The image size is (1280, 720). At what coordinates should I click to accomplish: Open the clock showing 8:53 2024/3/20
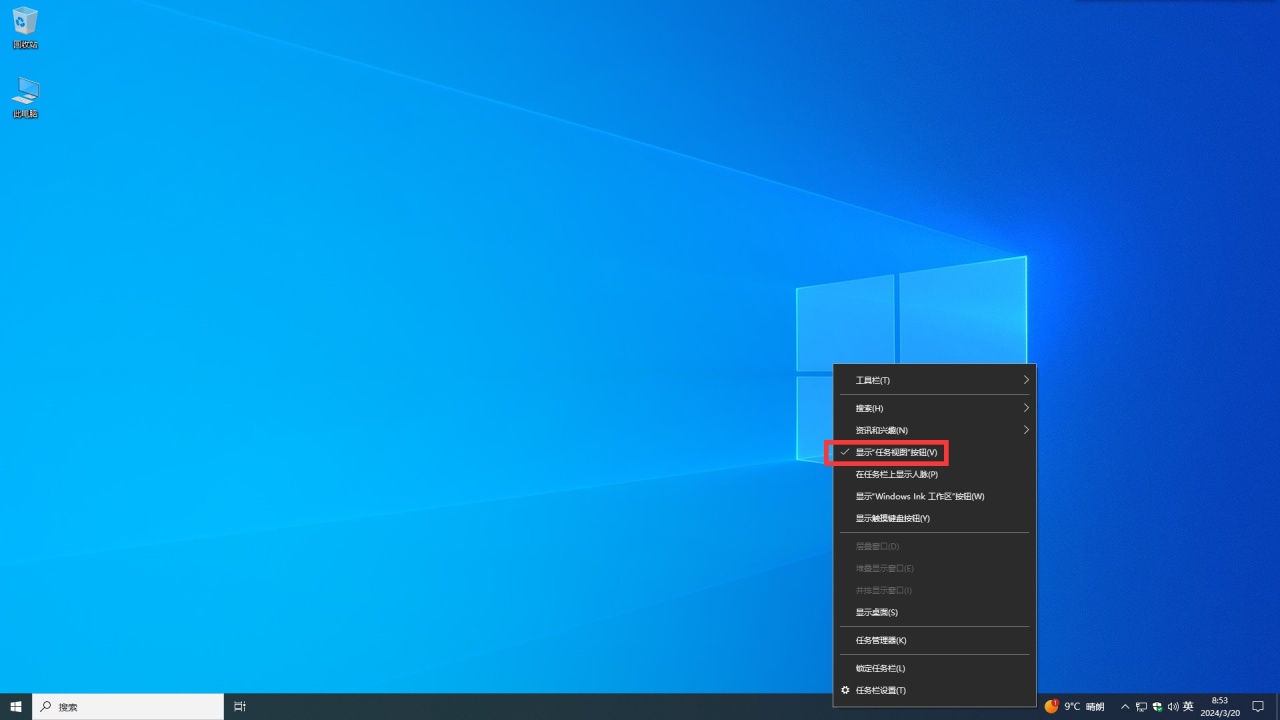(x=1219, y=706)
